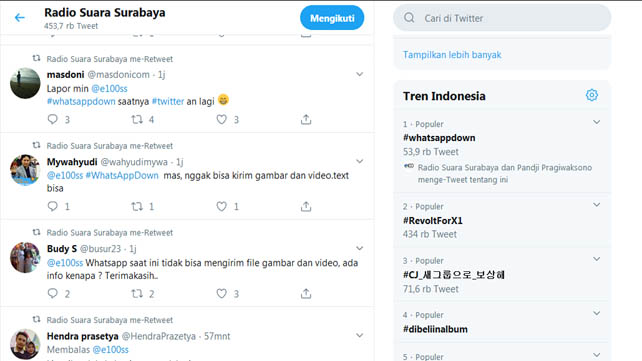This screenshot has height=361, width=642.
Task: Open Tren Indonesia settings gear
Action: 592,95
